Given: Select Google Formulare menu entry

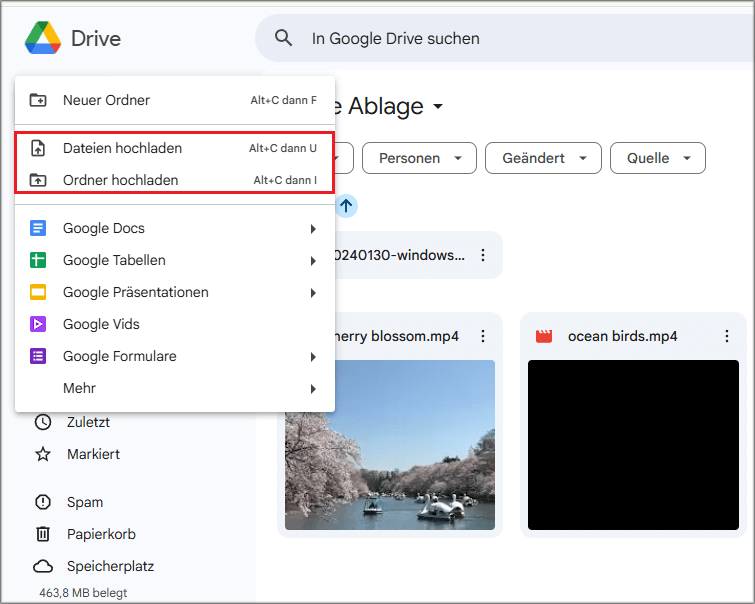Looking at the screenshot, I should tap(175, 356).
